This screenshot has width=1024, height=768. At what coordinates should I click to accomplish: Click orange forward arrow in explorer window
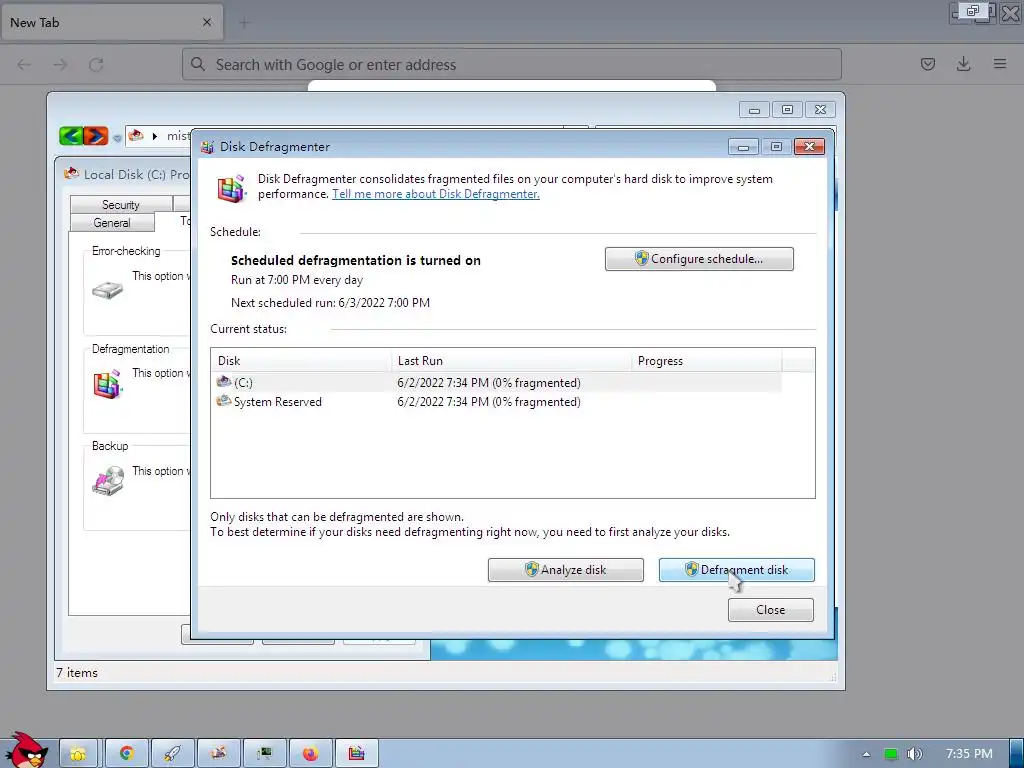96,136
